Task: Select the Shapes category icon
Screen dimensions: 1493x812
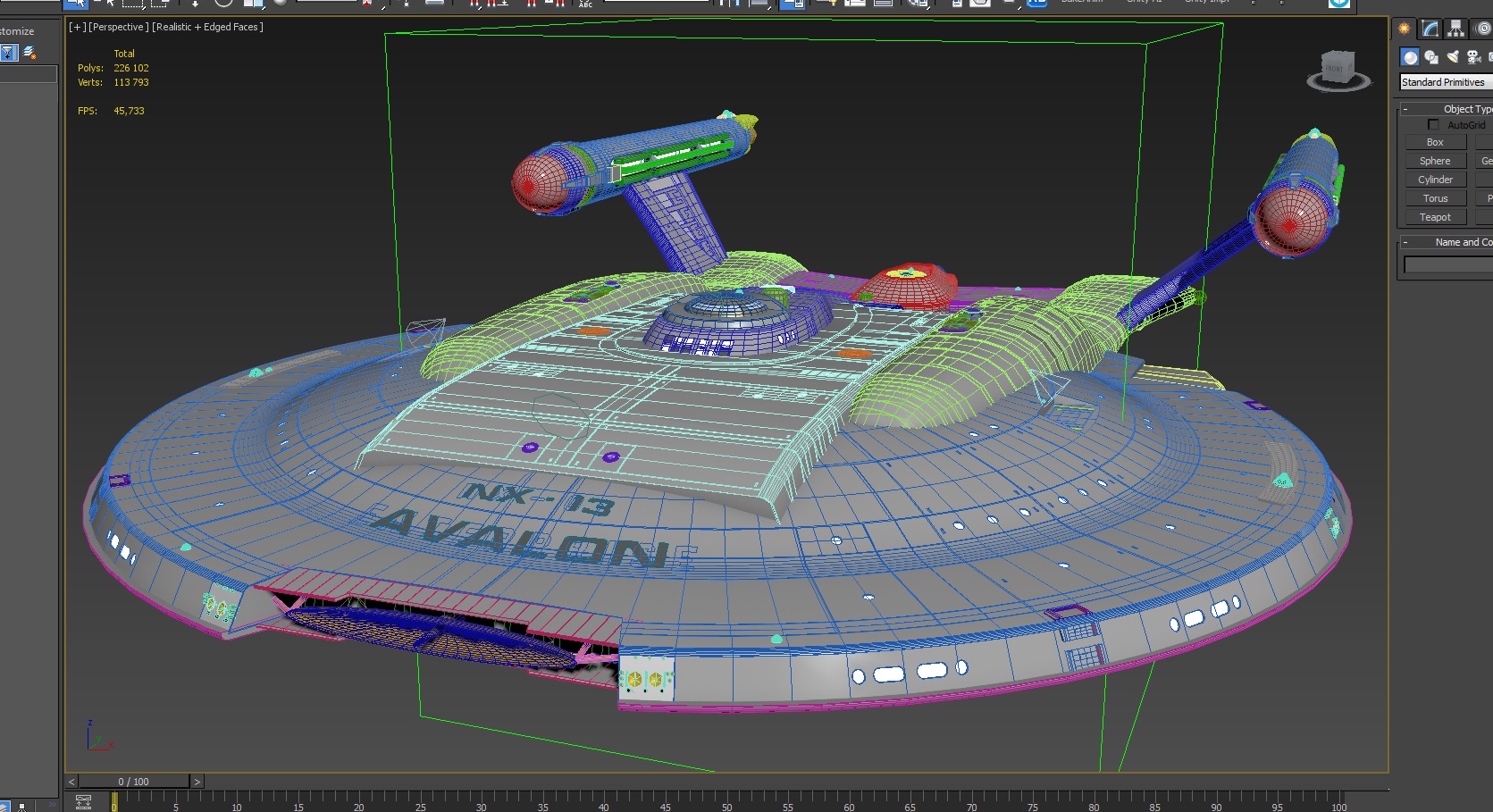Action: [x=1431, y=57]
